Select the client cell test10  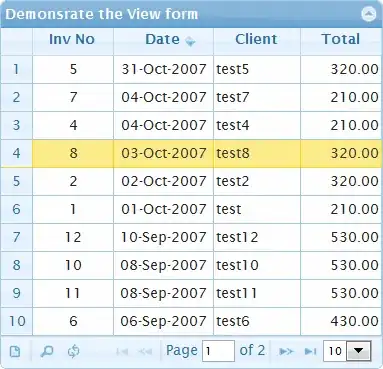pyautogui.click(x=257, y=265)
